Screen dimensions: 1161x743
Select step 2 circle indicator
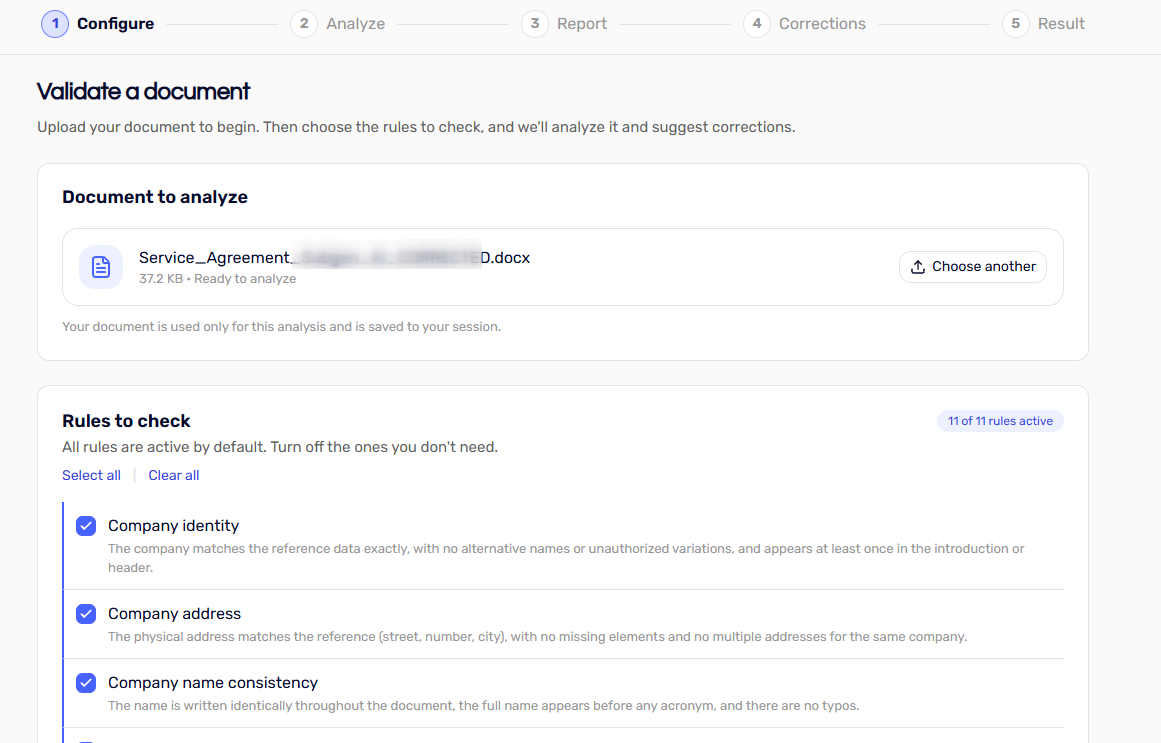[x=304, y=24]
